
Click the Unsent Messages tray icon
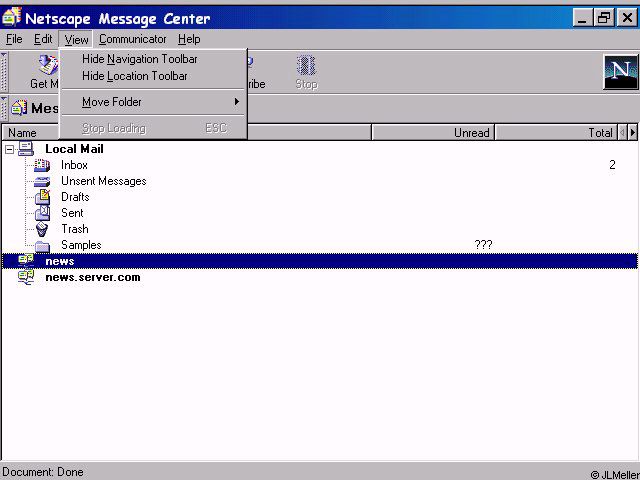42,181
